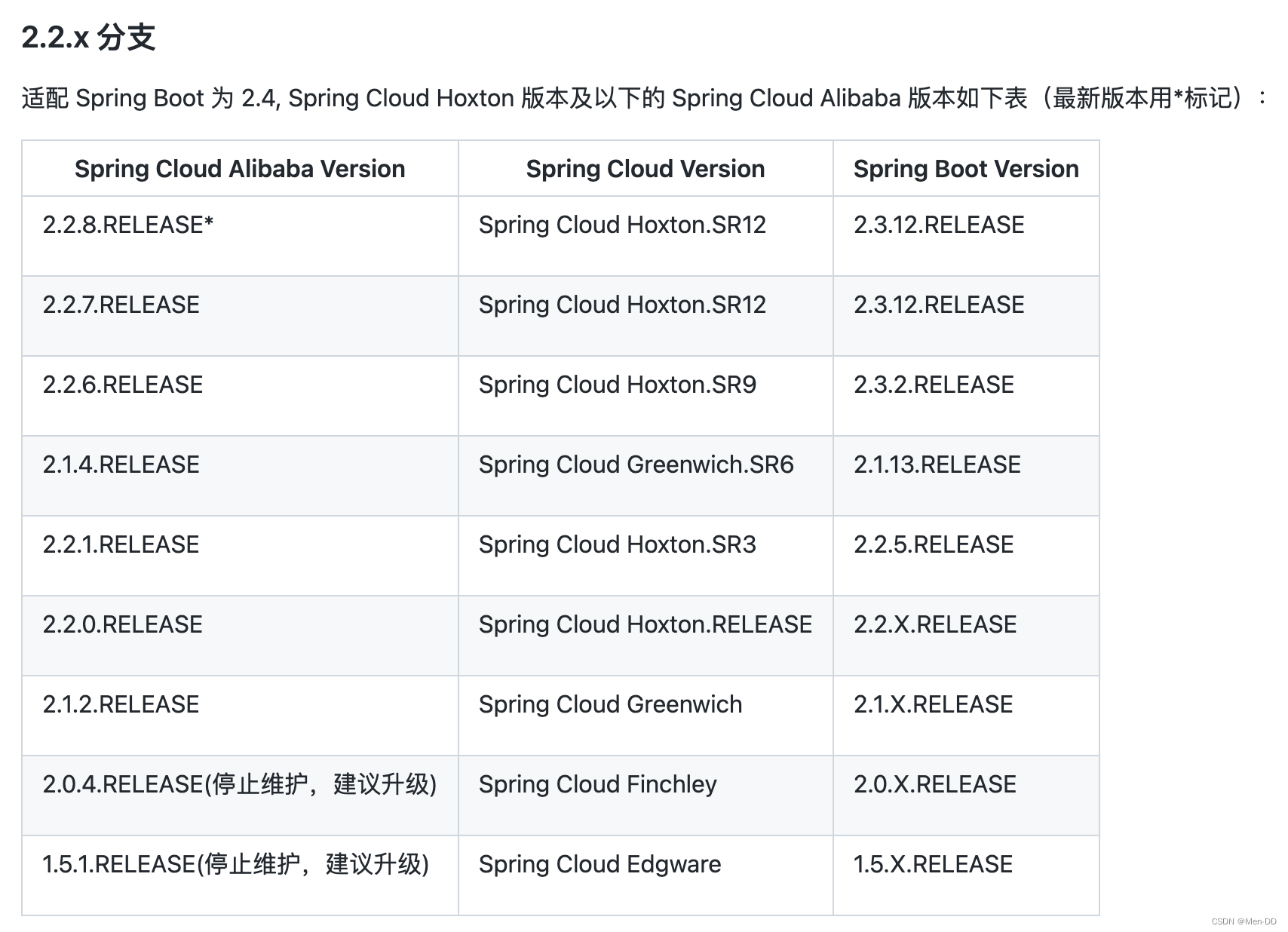
Task: Click the Spring Cloud Finchley cell
Action: pos(597,784)
